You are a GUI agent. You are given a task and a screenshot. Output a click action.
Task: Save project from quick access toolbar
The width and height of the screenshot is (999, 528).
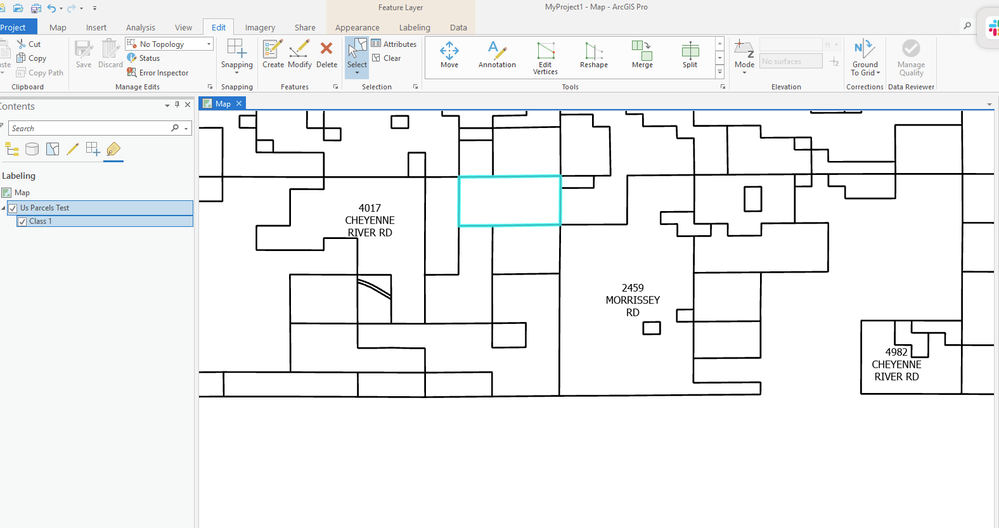click(36, 8)
